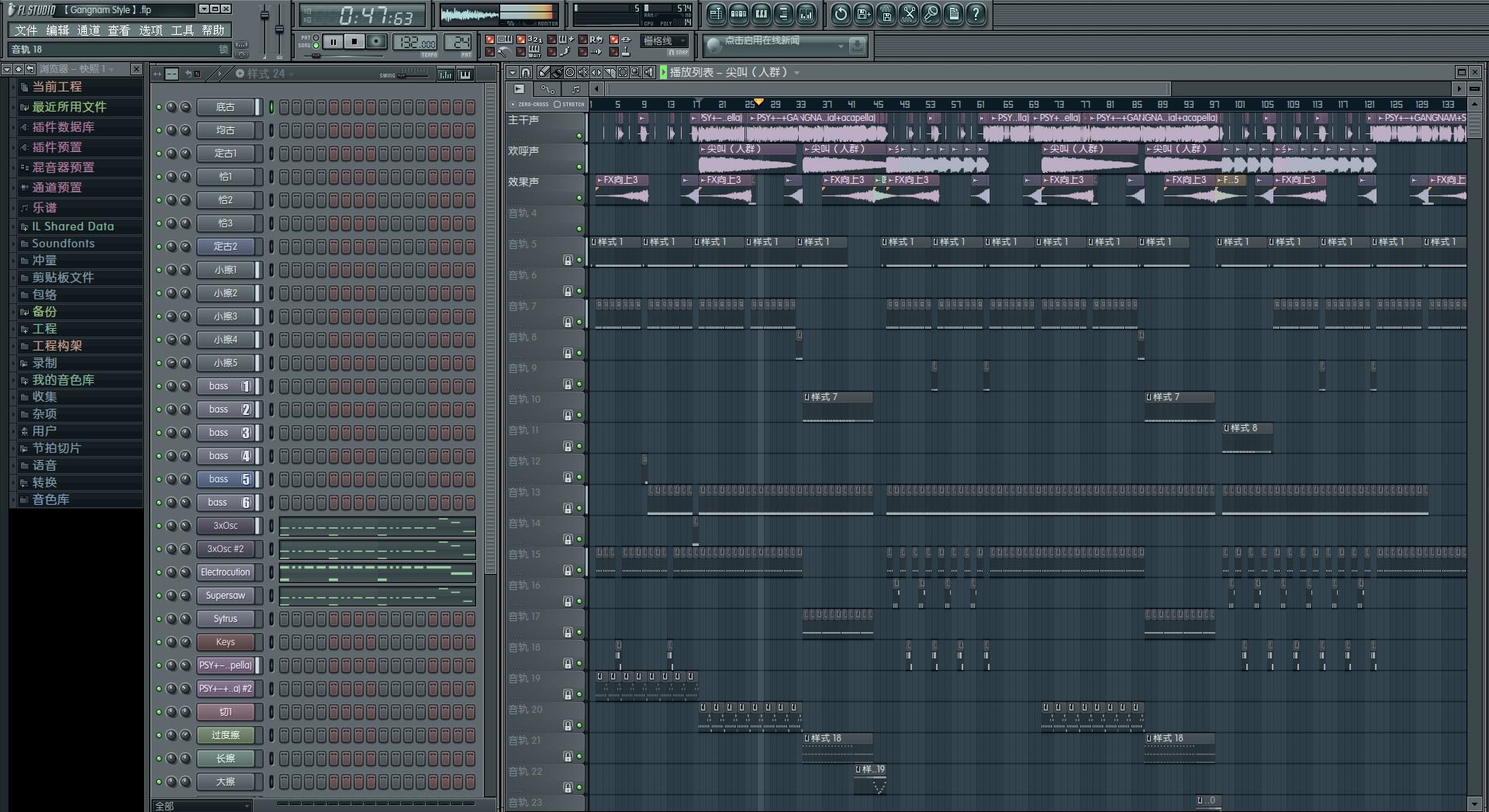Select the slice tool in playlist

(x=610, y=72)
